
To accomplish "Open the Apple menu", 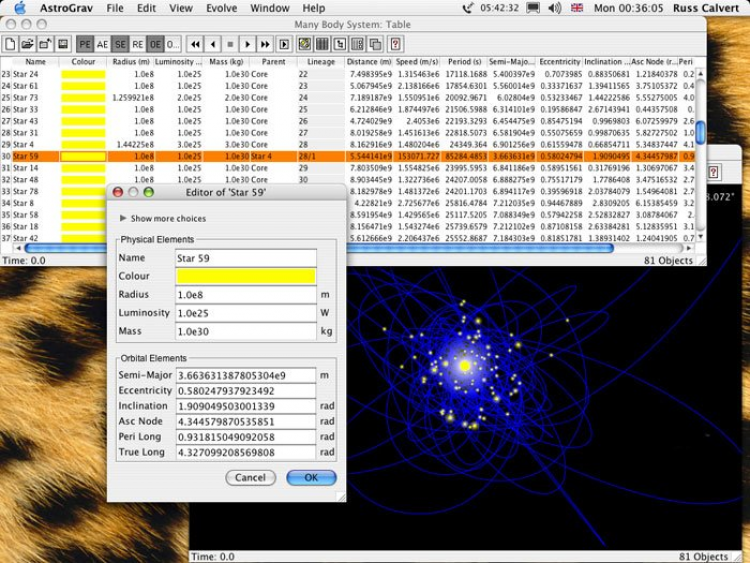I will pos(19,8).
